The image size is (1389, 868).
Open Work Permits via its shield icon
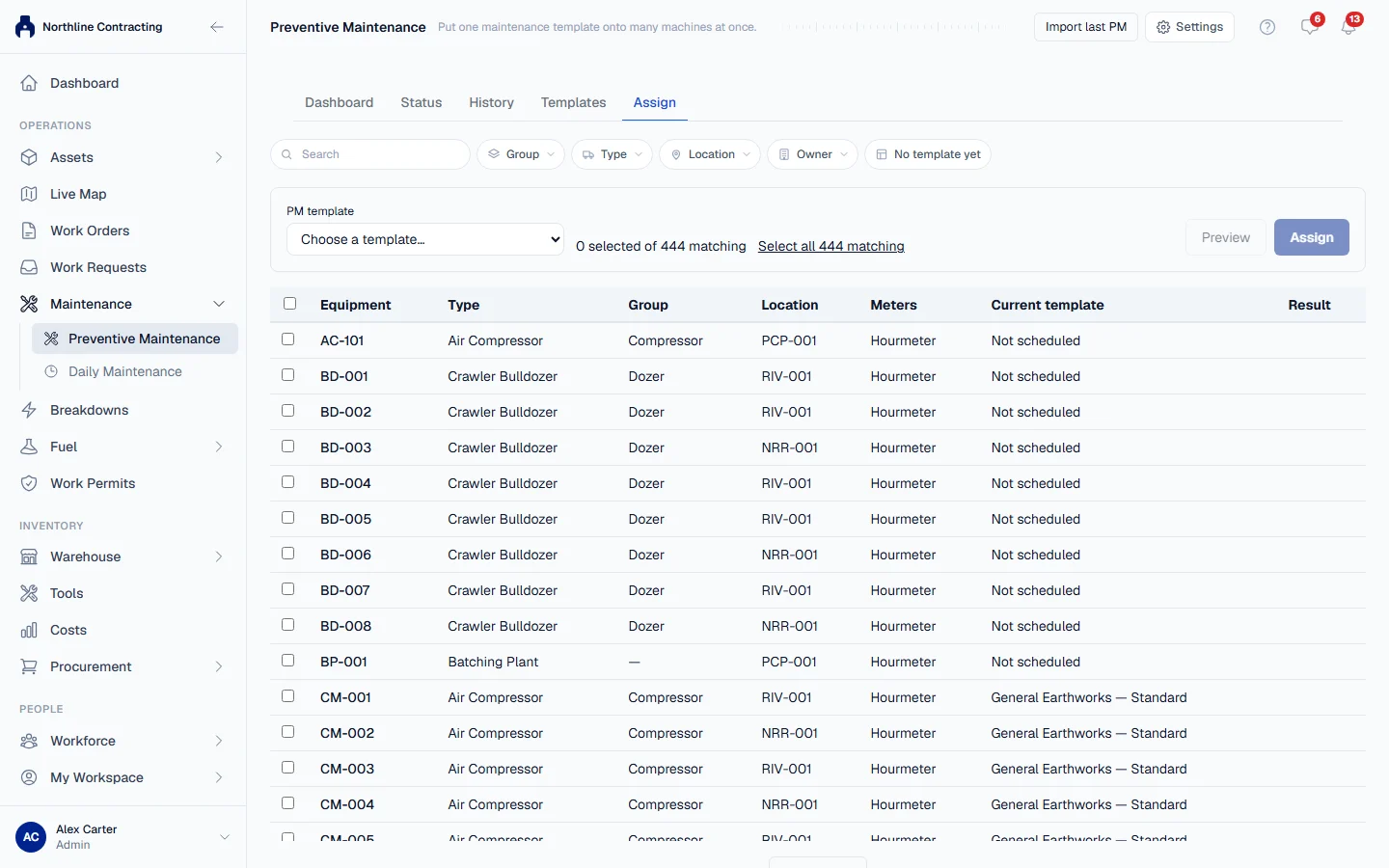(29, 483)
